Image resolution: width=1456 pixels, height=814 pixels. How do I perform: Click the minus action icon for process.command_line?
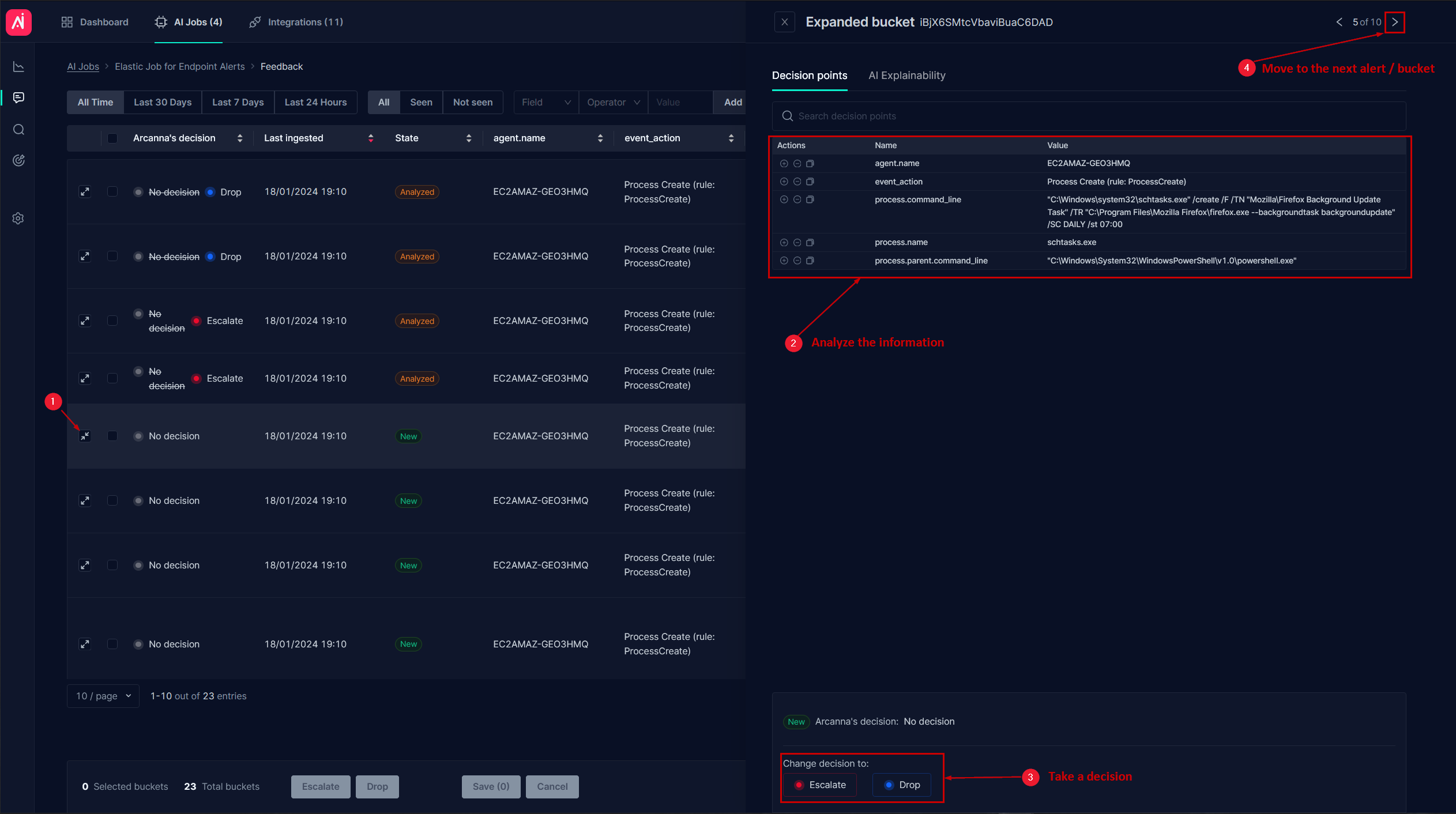(x=797, y=199)
